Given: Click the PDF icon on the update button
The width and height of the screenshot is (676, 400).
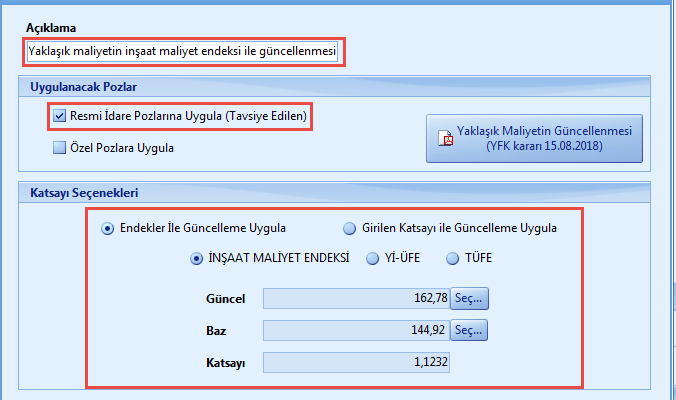Looking at the screenshot, I should [x=447, y=138].
